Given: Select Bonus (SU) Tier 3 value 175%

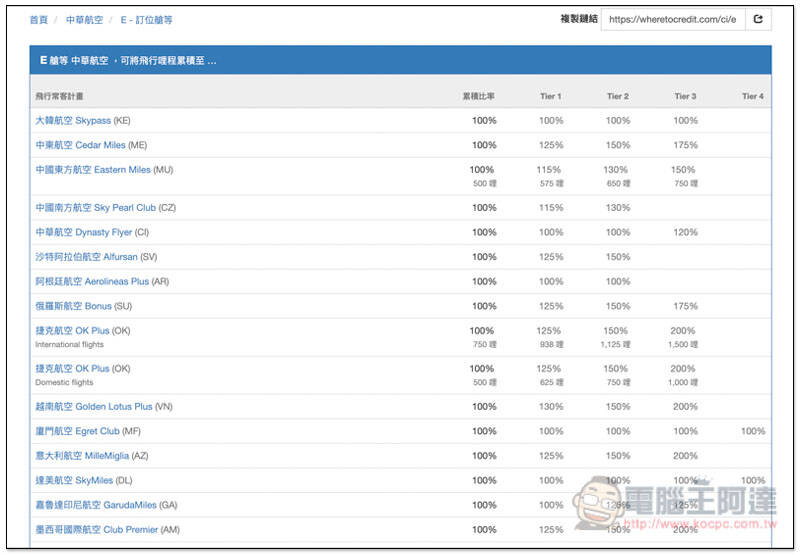Looking at the screenshot, I should pyautogui.click(x=685, y=306).
